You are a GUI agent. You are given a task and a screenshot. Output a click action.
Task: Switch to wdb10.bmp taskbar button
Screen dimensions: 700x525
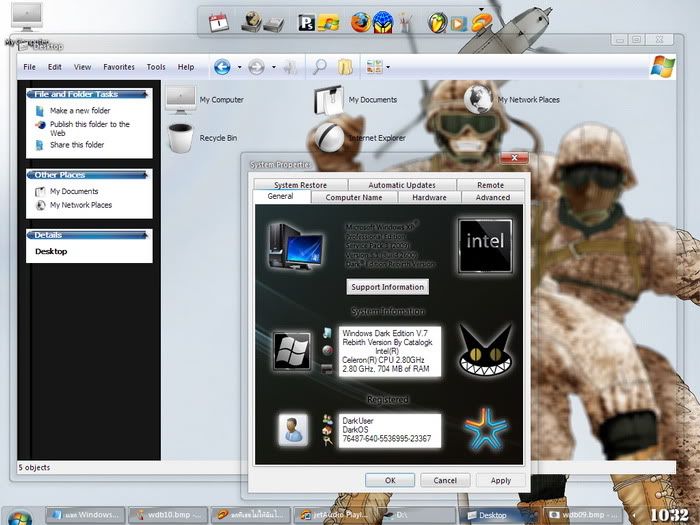point(168,515)
